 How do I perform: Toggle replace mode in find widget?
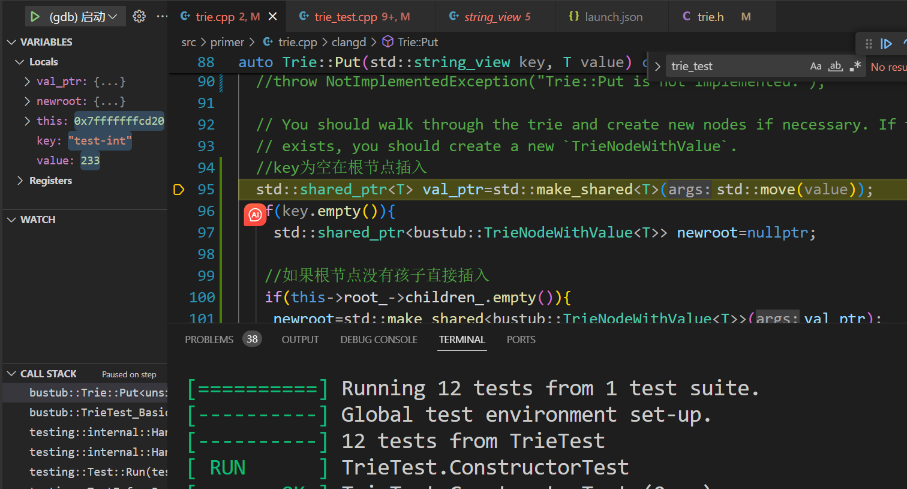point(657,67)
